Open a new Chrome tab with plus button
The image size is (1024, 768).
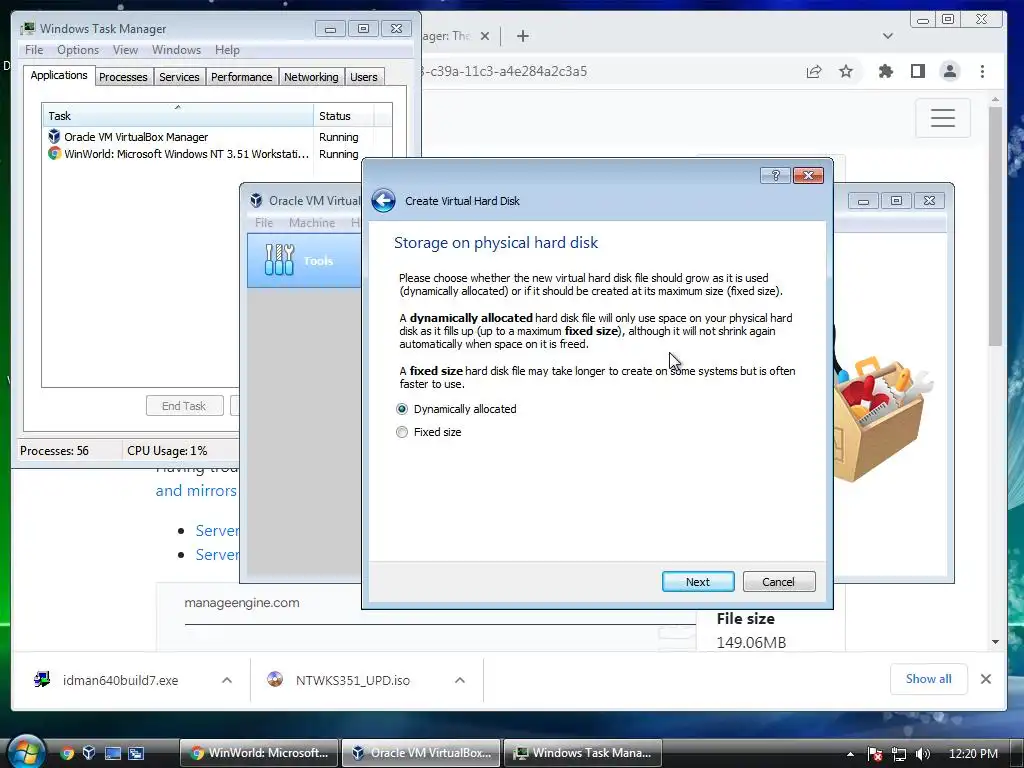point(522,36)
